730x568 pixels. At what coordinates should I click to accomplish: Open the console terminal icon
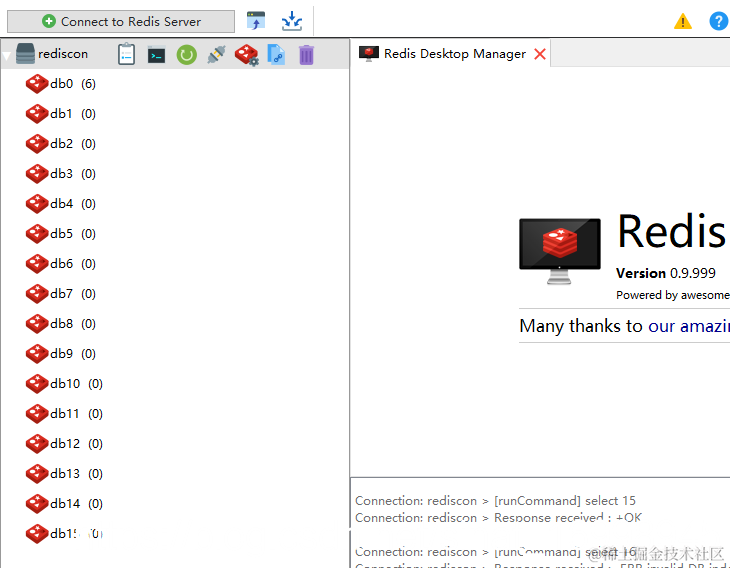(156, 55)
